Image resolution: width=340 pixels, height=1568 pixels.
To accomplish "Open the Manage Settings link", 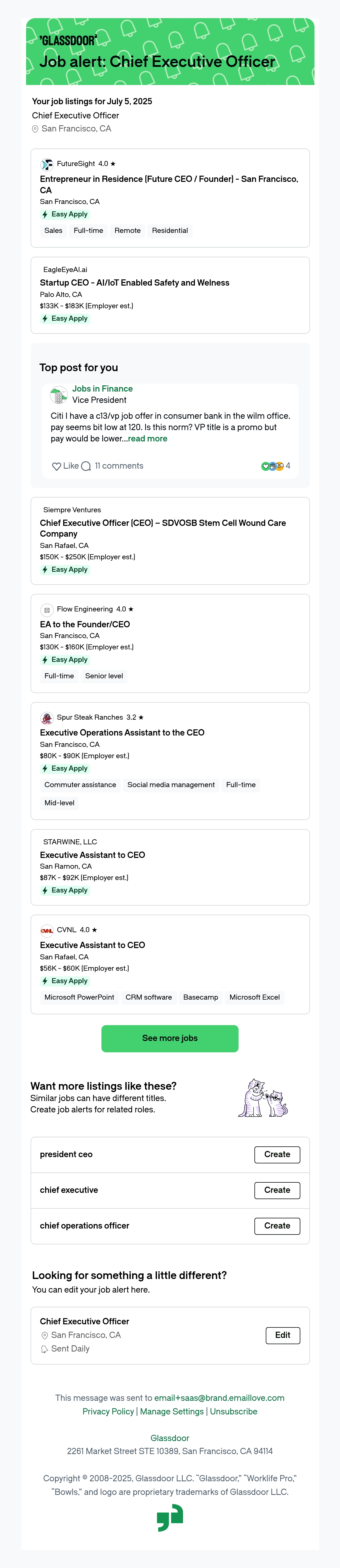I will (172, 1412).
